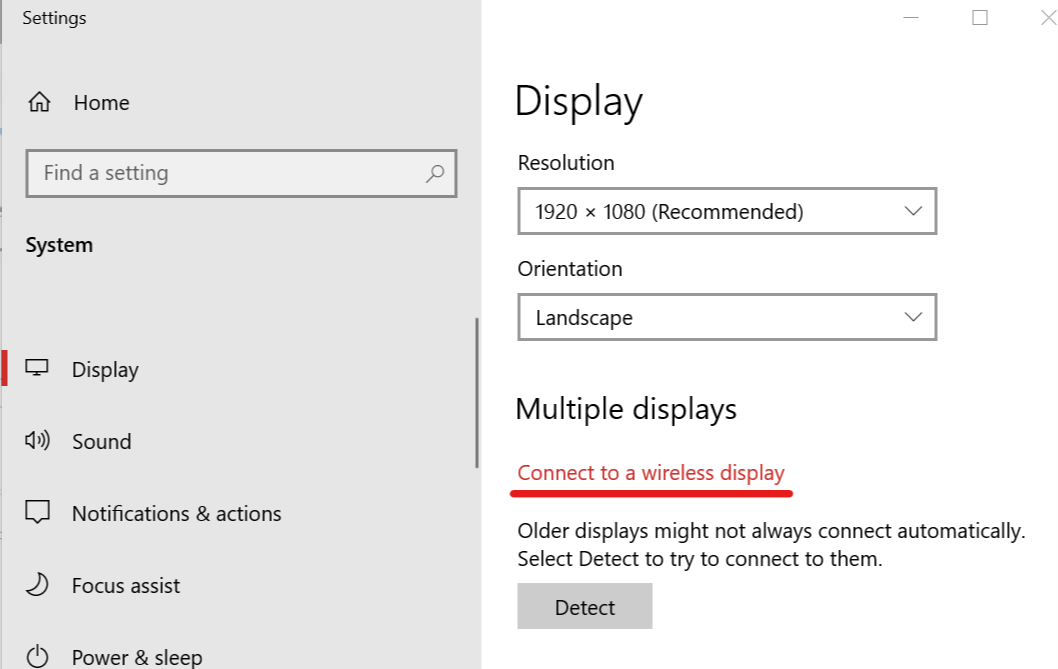The width and height of the screenshot is (1058, 669).
Task: Open Focus assist settings
Action: click(x=126, y=586)
